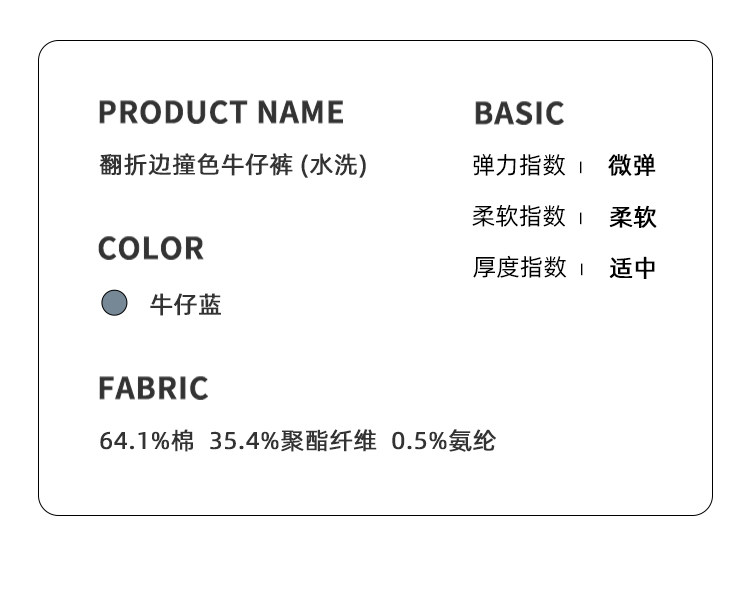Click the FABRIC section heading
Viewport: 750px width, 603px height.
tap(153, 388)
